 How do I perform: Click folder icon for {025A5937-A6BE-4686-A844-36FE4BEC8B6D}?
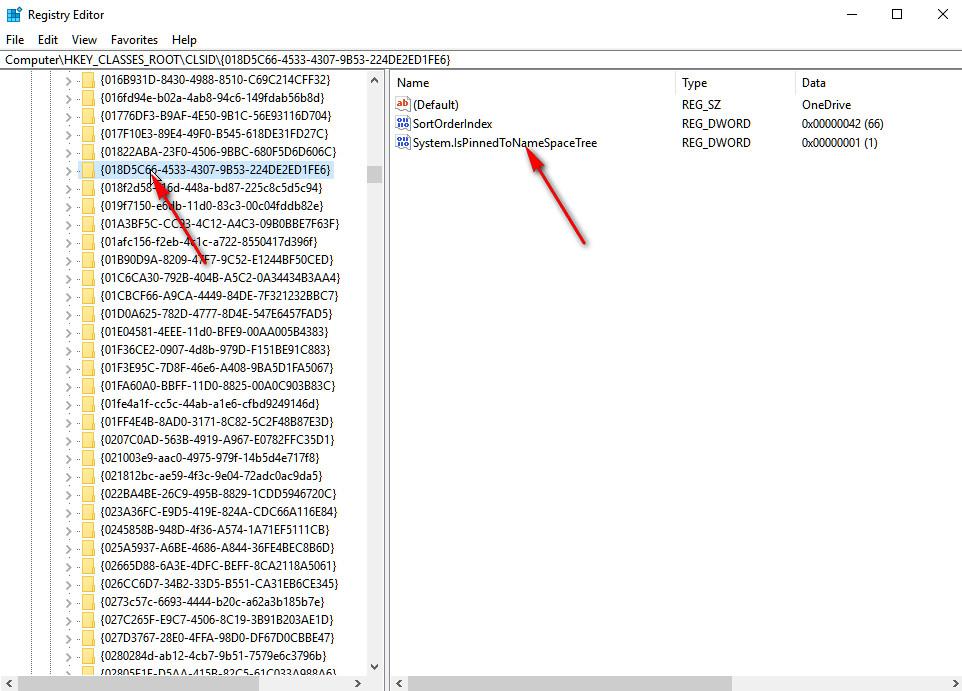pos(88,548)
